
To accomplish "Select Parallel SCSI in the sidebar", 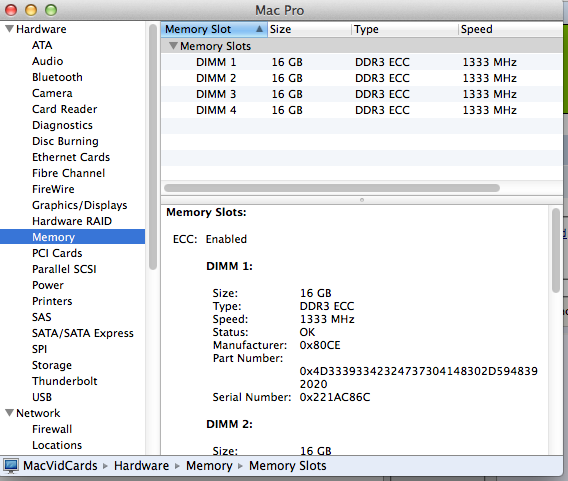I will [64, 269].
